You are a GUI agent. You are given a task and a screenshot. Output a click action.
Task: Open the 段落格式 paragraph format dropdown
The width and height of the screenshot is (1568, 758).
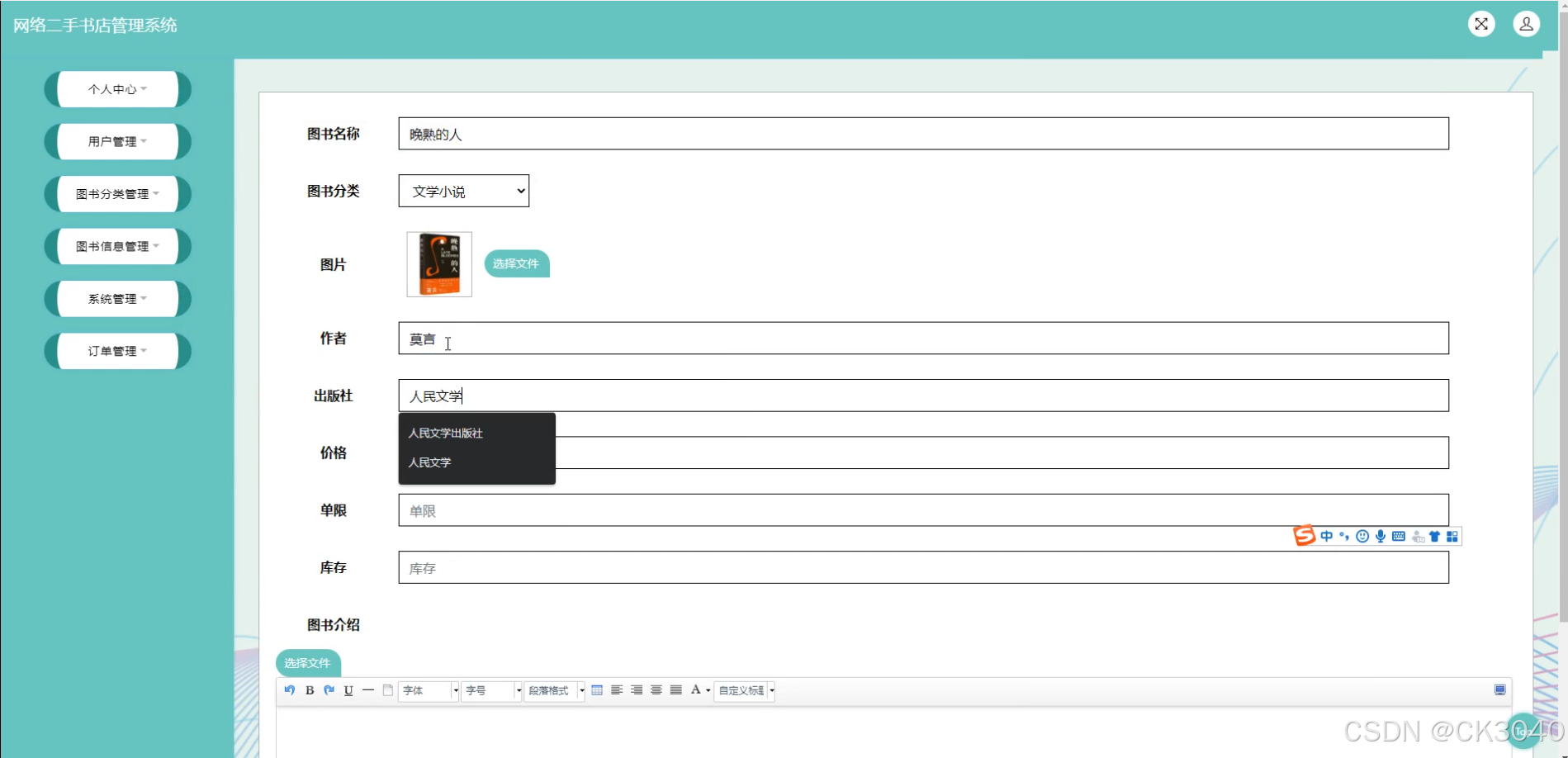[554, 690]
